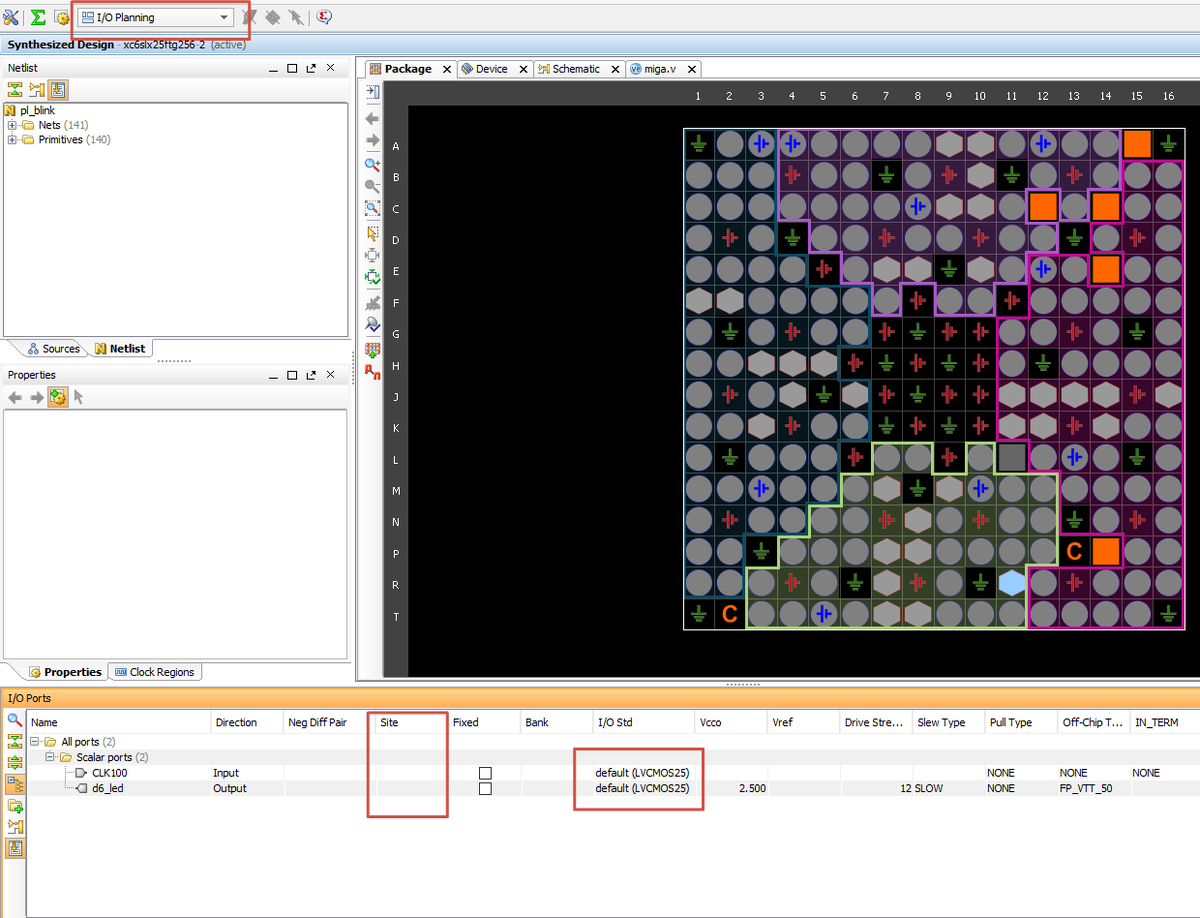This screenshot has height=918, width=1200.
Task: Check the Fixed box for d6_led
Action: [x=485, y=789]
